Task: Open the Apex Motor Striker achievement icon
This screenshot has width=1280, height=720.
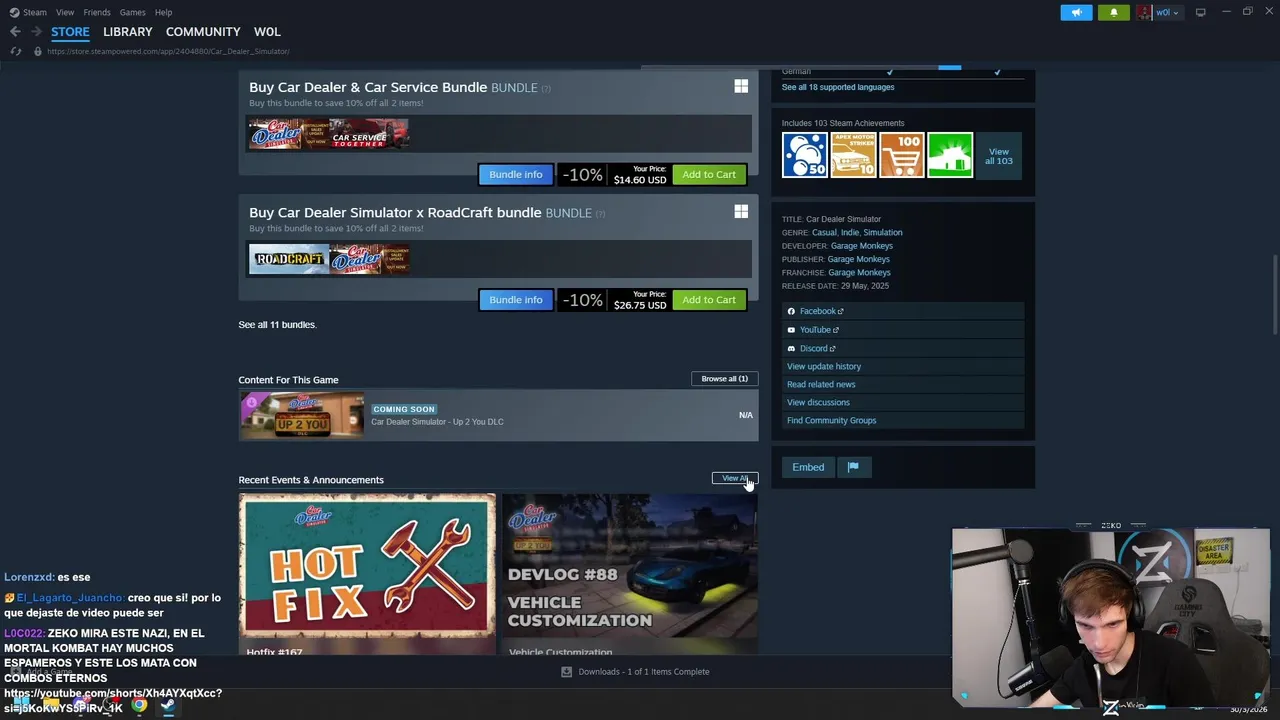Action: pyautogui.click(x=853, y=155)
